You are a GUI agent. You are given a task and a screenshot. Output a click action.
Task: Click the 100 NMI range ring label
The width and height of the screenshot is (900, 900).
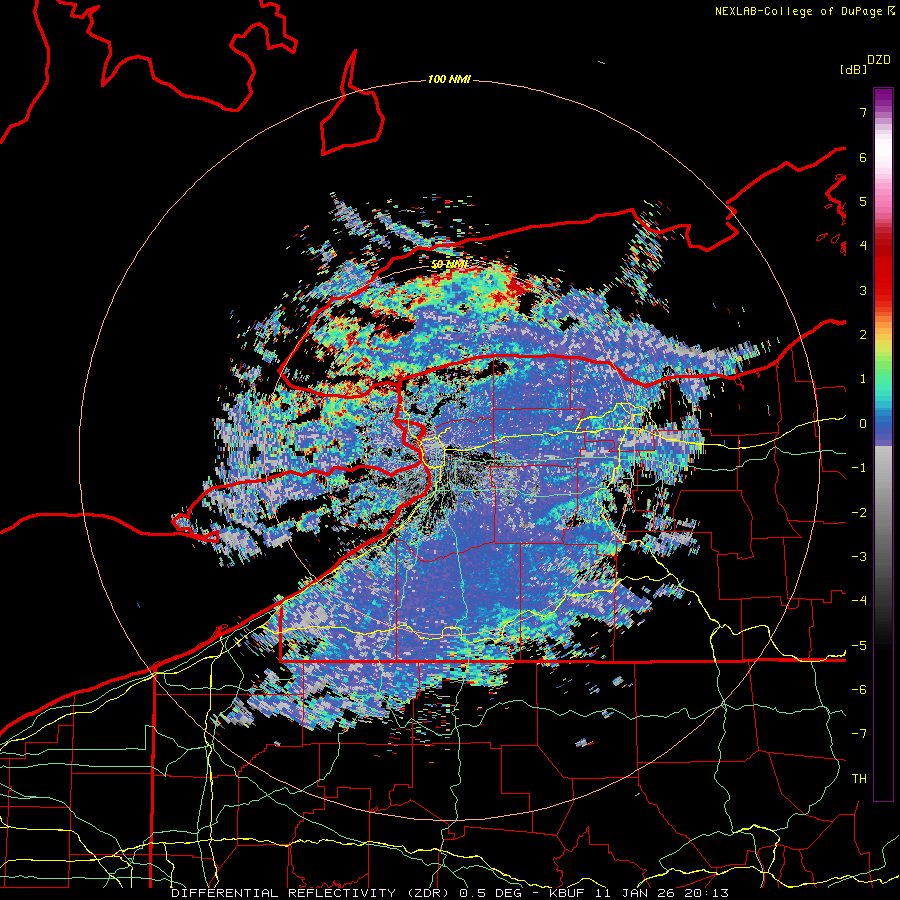[x=449, y=79]
